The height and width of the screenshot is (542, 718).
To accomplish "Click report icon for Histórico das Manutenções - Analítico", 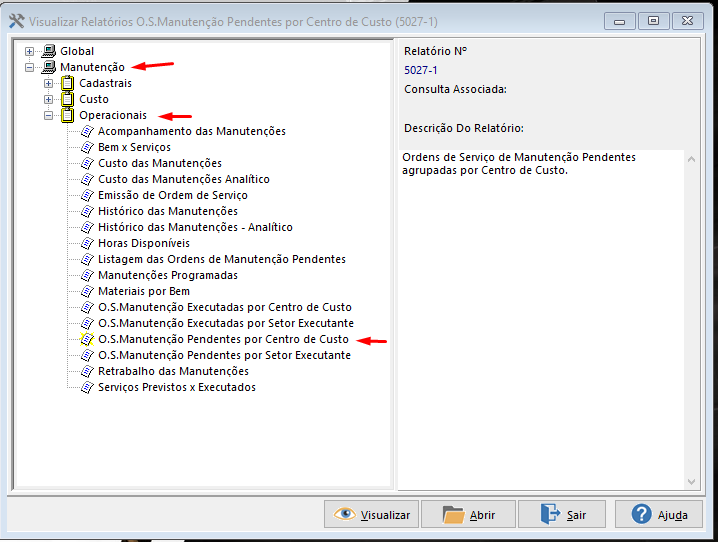I will click(87, 228).
